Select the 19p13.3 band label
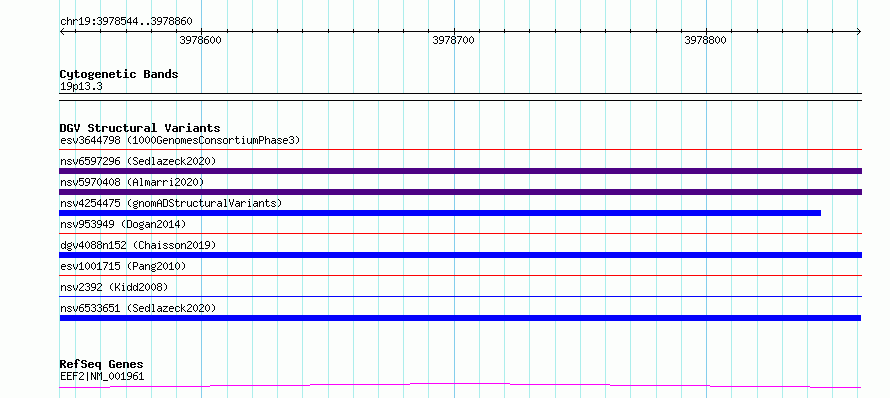This screenshot has height=398, width=890. pyautogui.click(x=81, y=87)
